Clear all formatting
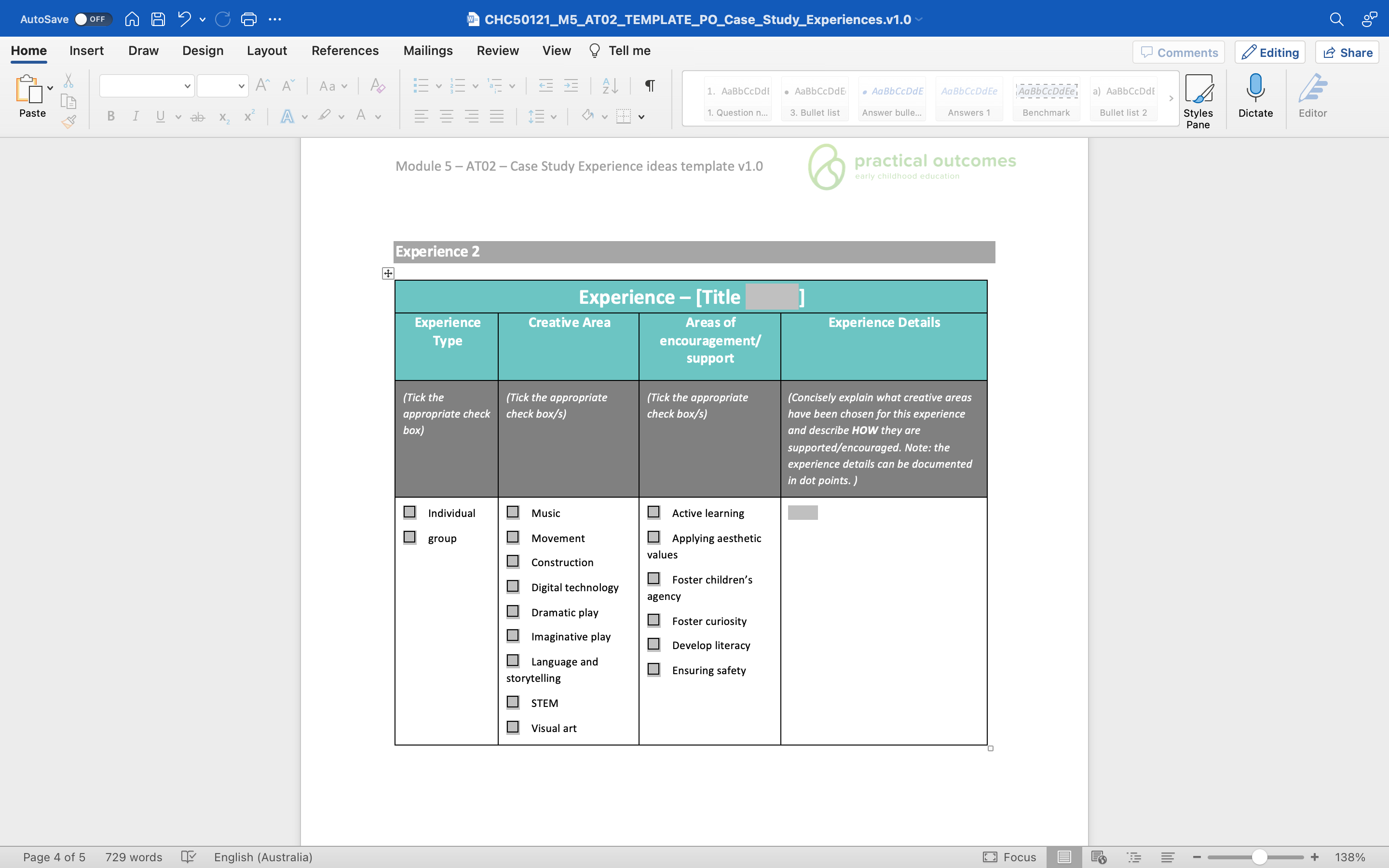Viewport: 1389px width, 868px height. [377, 85]
